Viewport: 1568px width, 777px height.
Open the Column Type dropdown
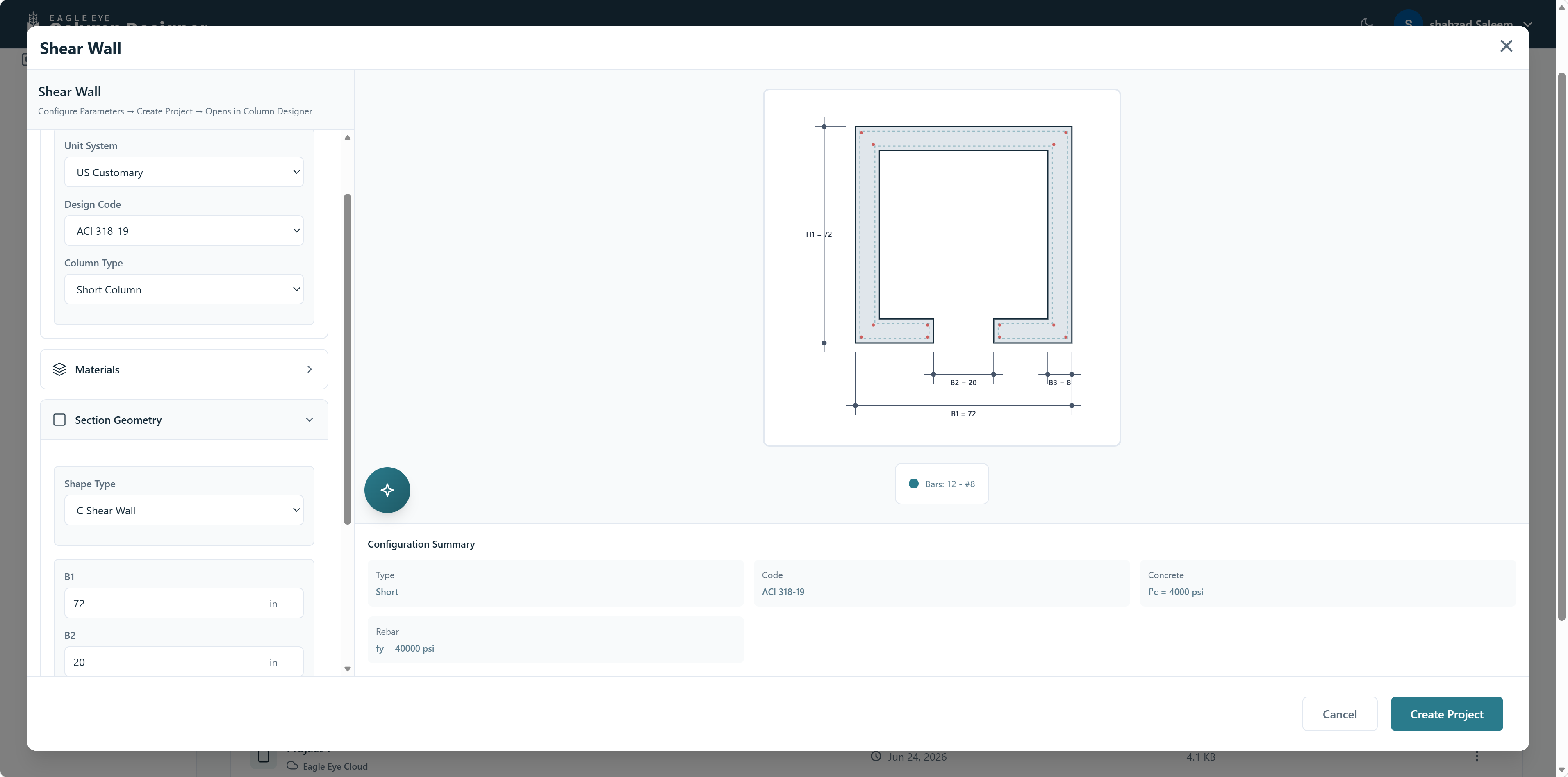184,289
